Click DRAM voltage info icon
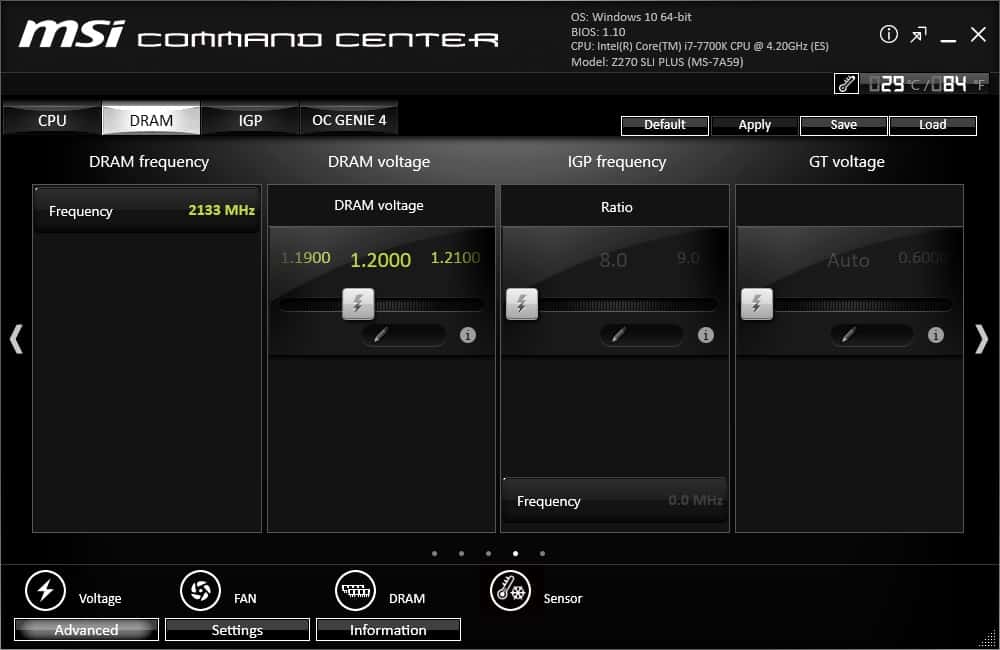The width and height of the screenshot is (1000, 650). 467,335
